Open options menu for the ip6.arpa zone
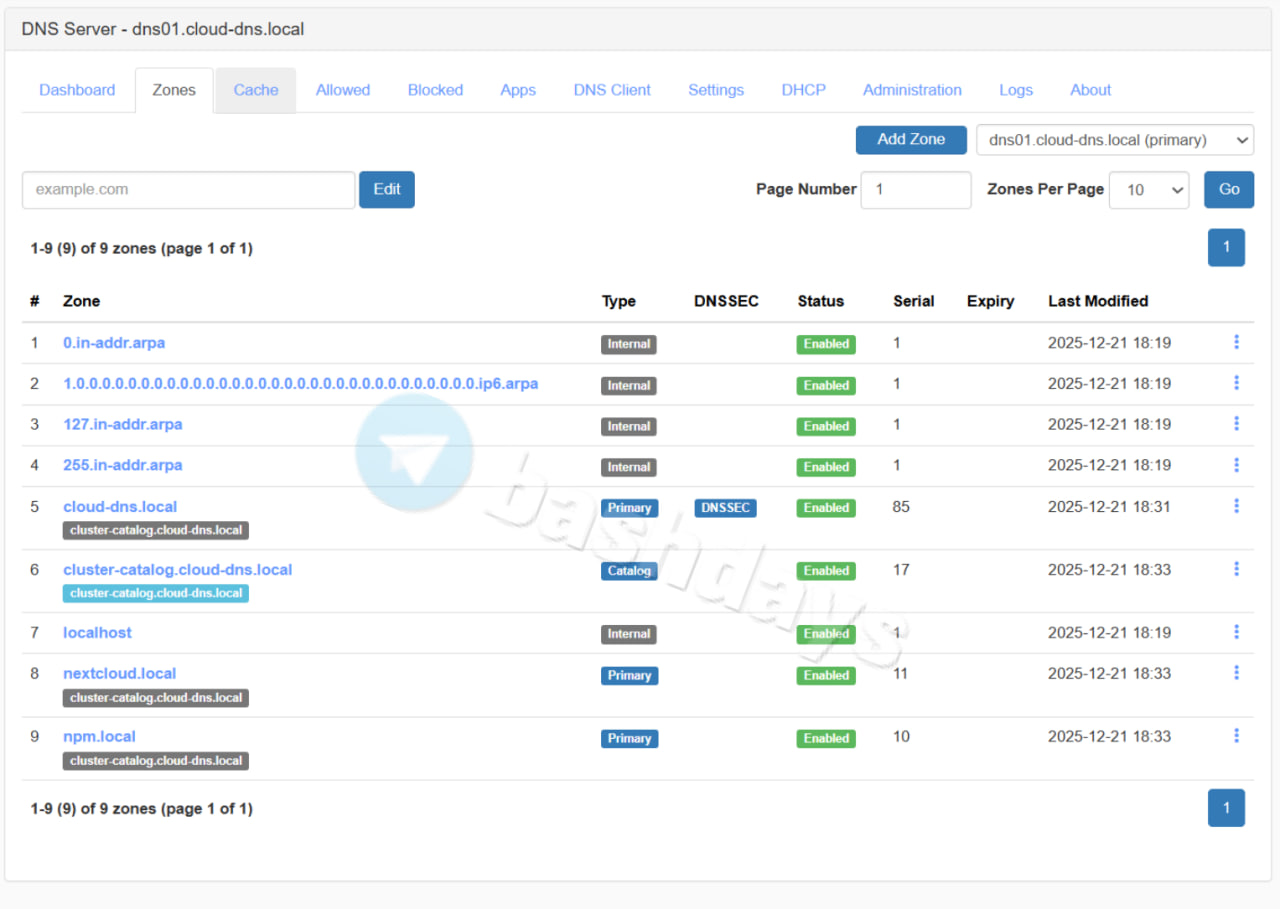The image size is (1280, 909). click(x=1236, y=383)
